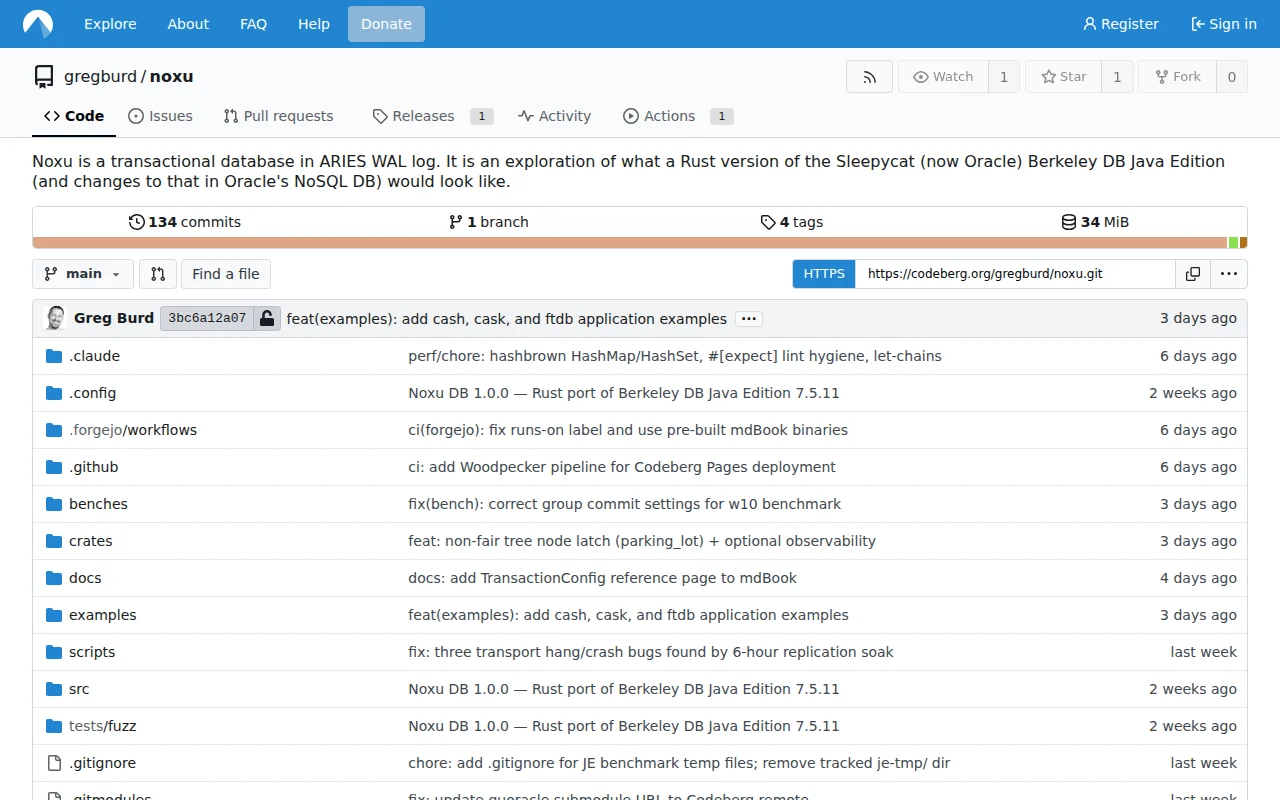
Task: Click the Watch button
Action: tap(943, 77)
